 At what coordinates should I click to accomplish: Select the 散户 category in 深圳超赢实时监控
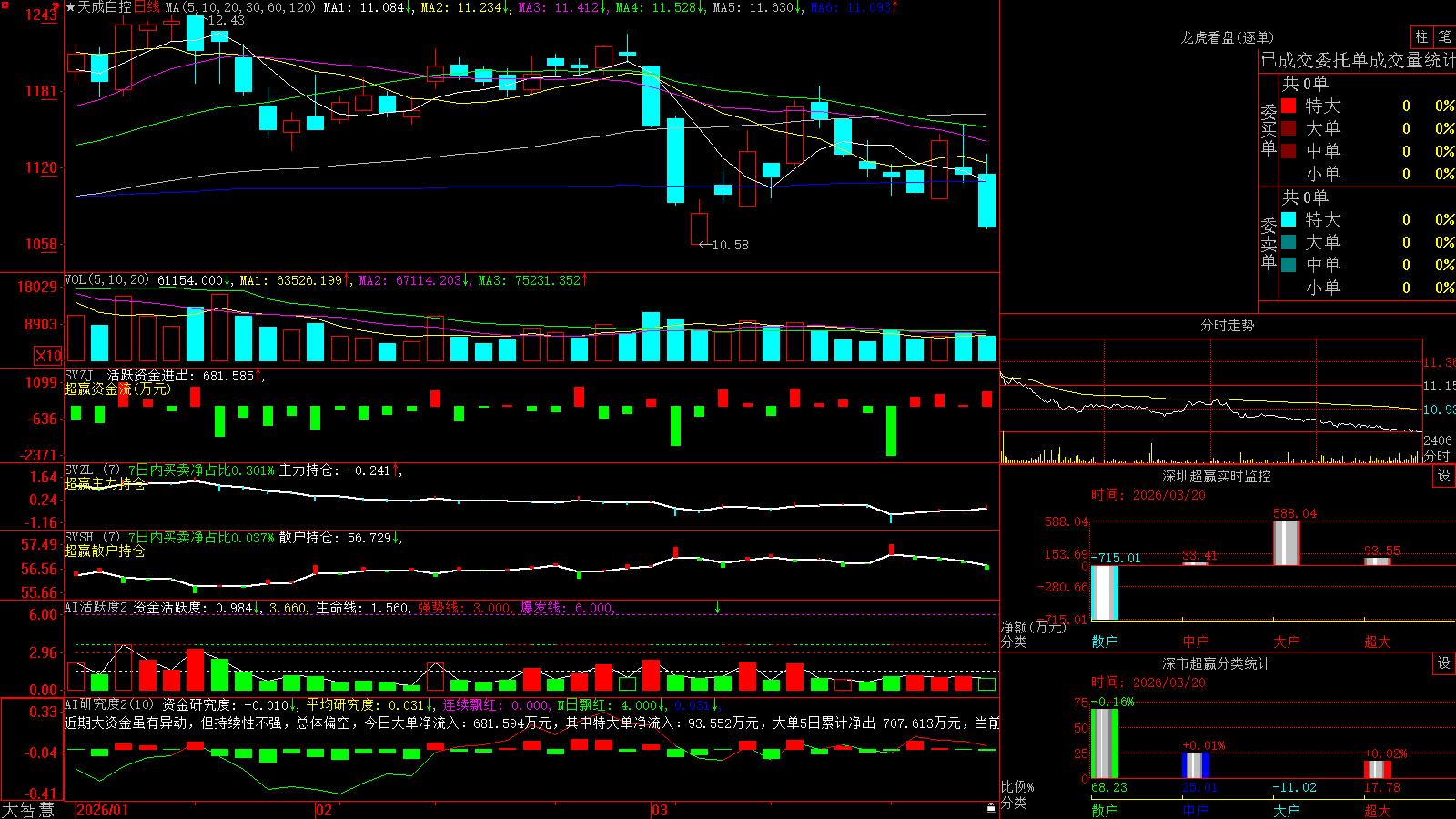(x=1105, y=642)
